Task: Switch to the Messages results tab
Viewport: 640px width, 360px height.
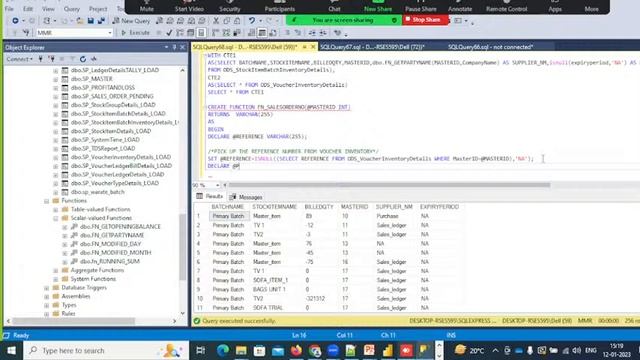Action: pyautogui.click(x=246, y=197)
